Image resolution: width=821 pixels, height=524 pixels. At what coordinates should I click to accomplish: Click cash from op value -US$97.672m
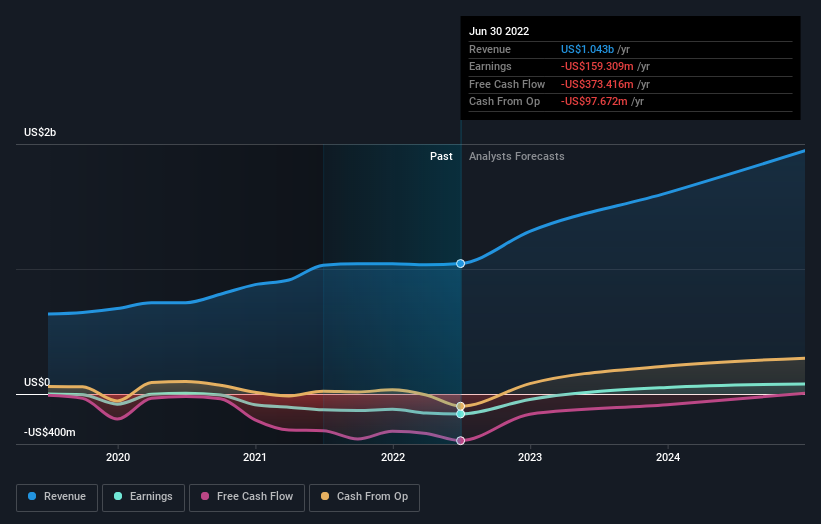click(594, 102)
